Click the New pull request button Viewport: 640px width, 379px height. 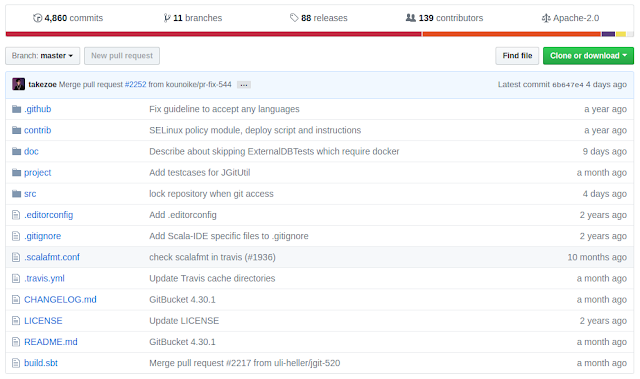(122, 56)
